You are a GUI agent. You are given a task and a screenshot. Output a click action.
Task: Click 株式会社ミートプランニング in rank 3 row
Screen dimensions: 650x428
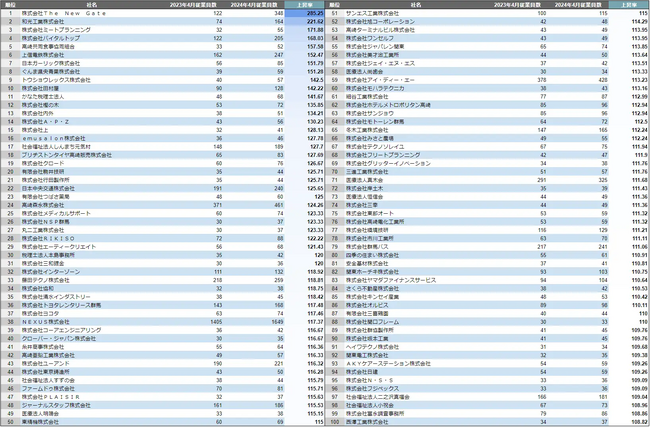(x=56, y=30)
